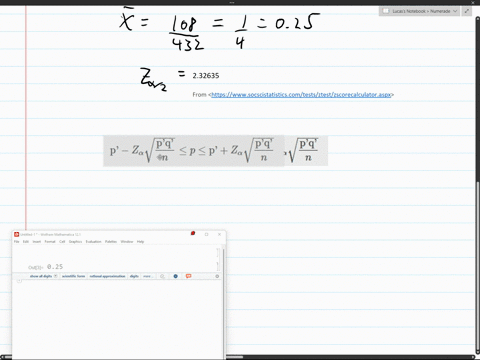Click 'more…' in the suggestions bar
The image size is (480, 360).
(x=148, y=276)
